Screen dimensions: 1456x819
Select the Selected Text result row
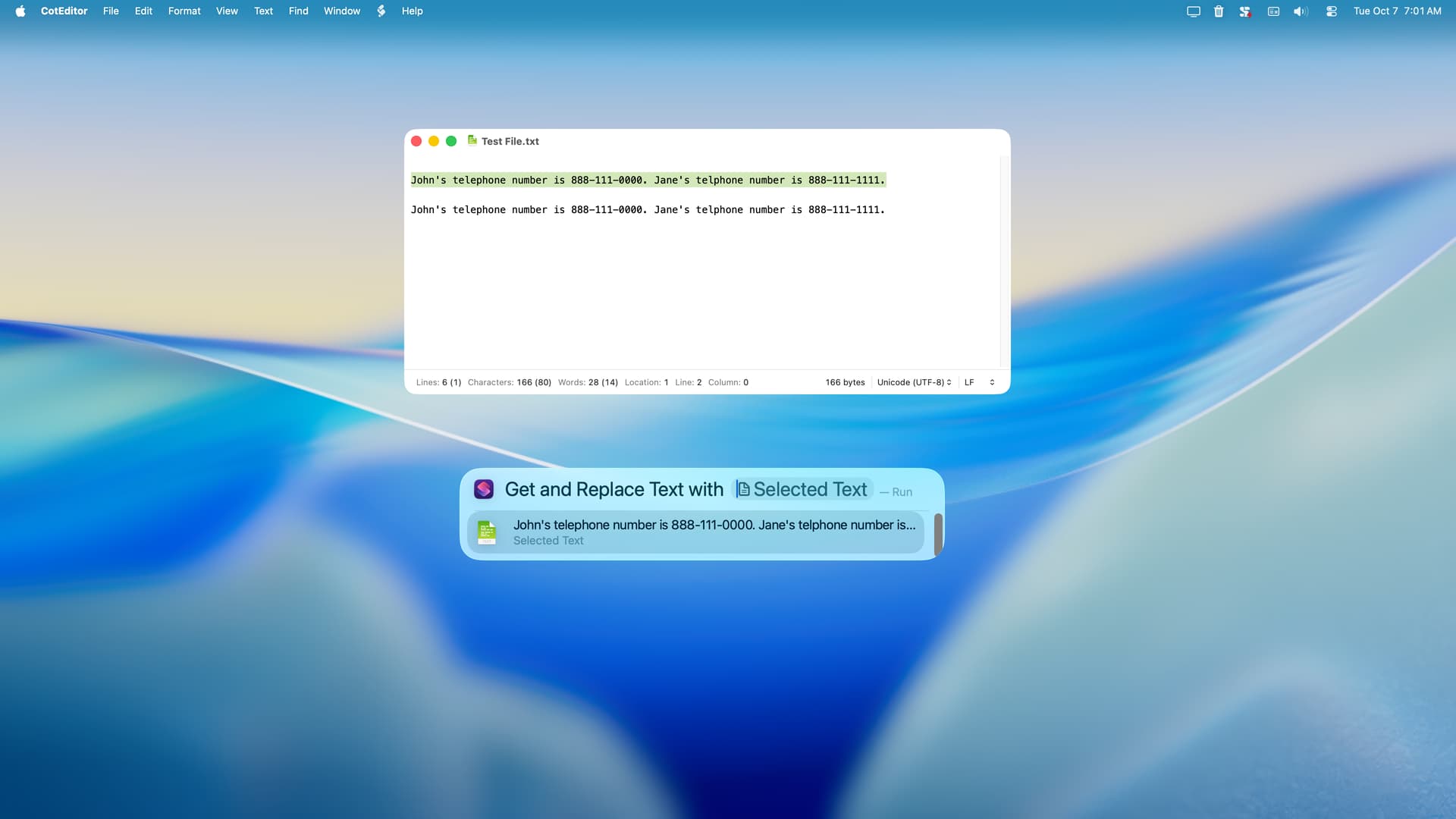pyautogui.click(x=695, y=532)
